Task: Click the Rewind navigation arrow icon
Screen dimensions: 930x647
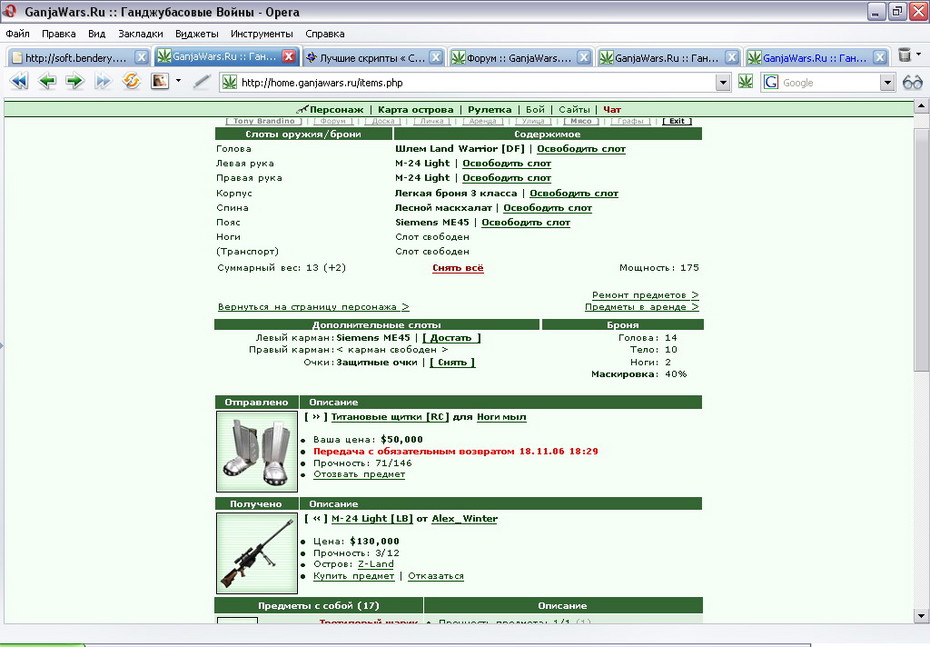Action: pos(19,81)
